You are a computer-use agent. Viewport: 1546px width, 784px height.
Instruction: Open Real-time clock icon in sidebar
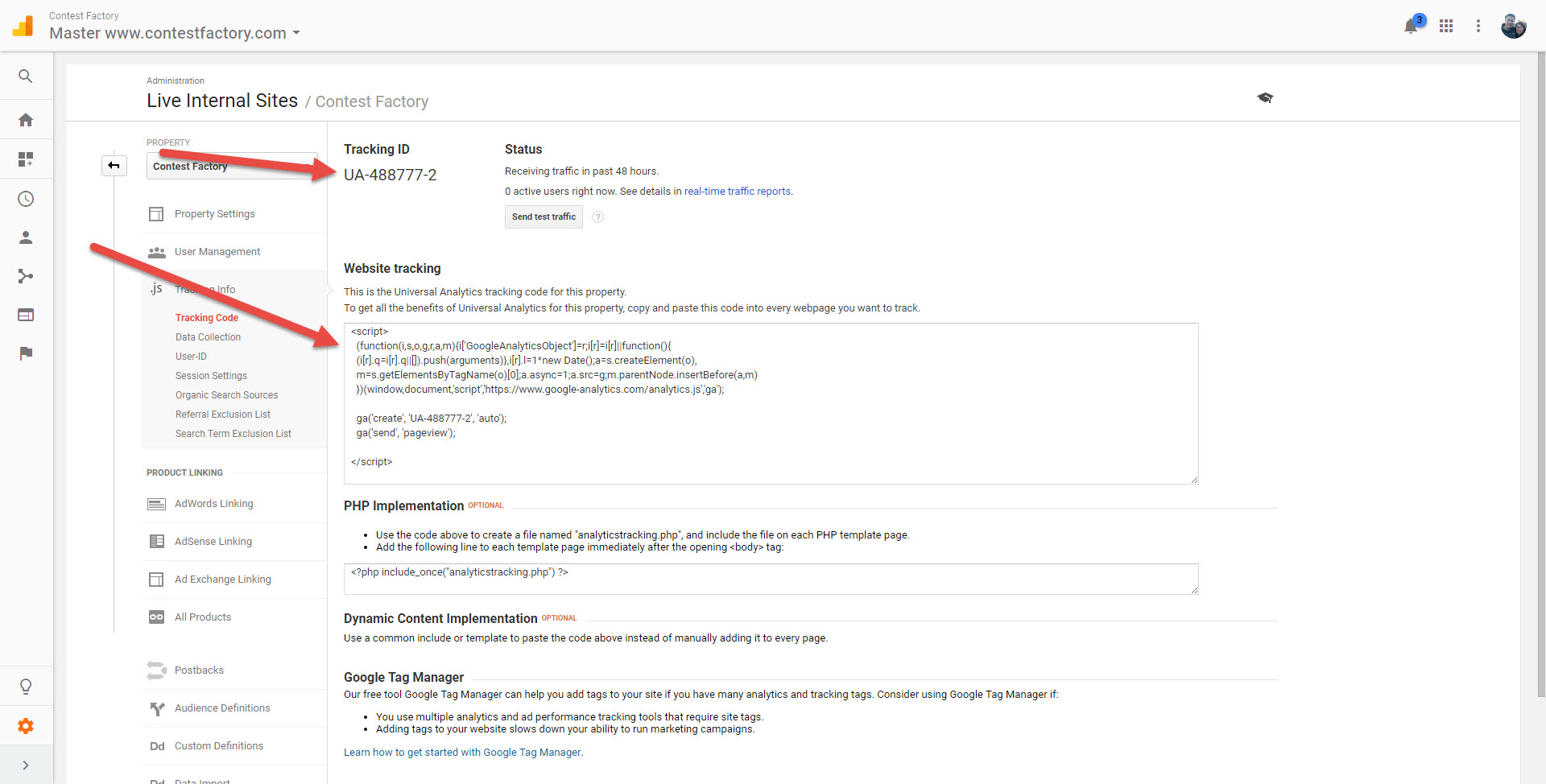(x=26, y=199)
